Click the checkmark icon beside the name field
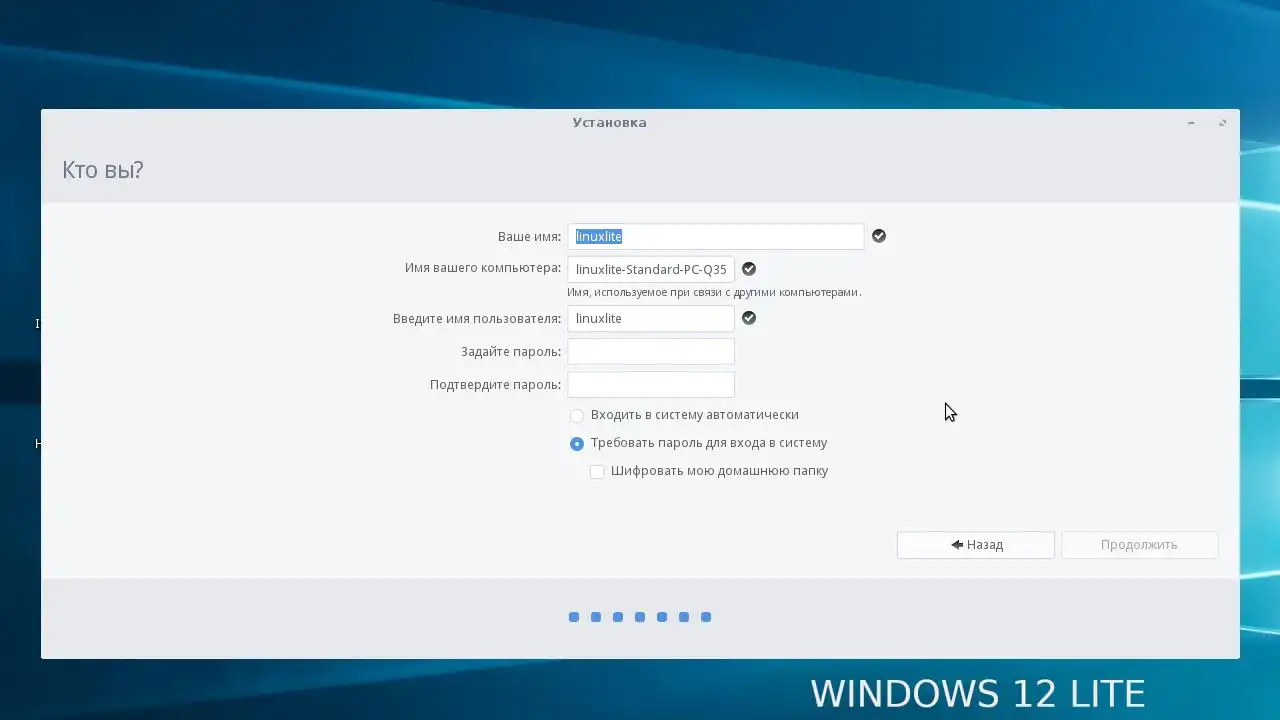The height and width of the screenshot is (720, 1280). (879, 236)
